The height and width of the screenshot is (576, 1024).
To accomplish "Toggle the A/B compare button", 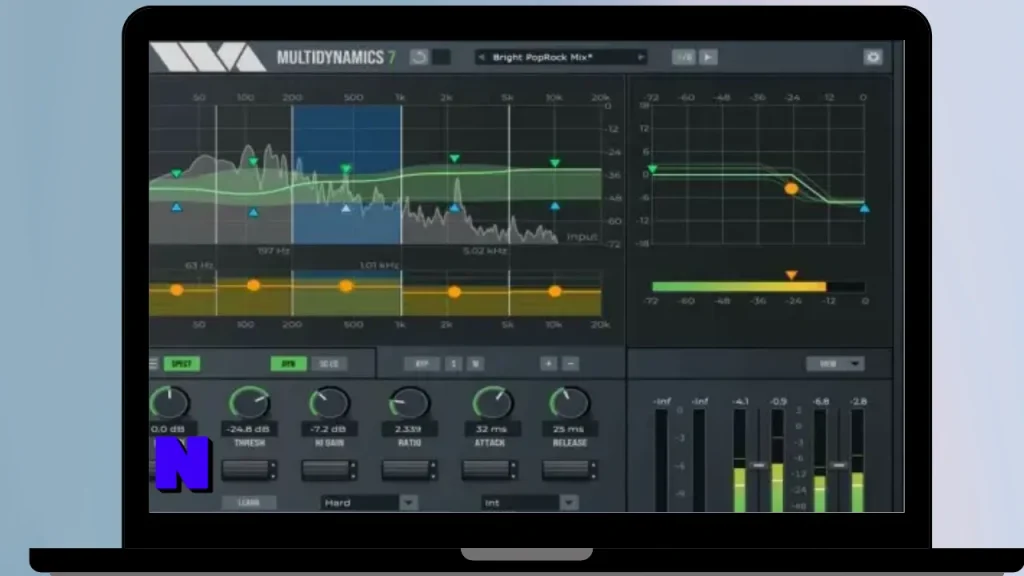I will [x=683, y=57].
